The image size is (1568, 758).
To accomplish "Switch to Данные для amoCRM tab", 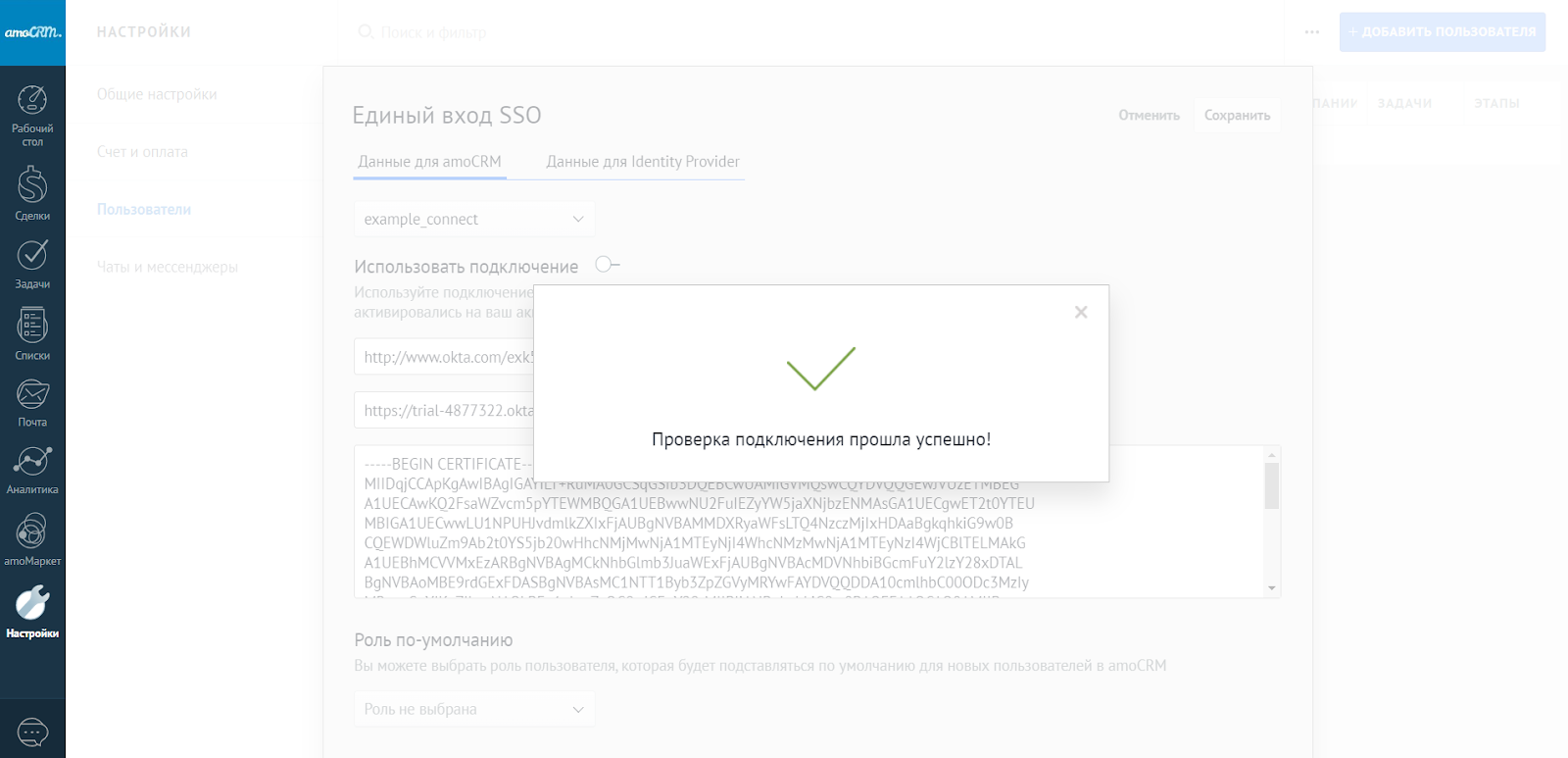I will pyautogui.click(x=429, y=162).
